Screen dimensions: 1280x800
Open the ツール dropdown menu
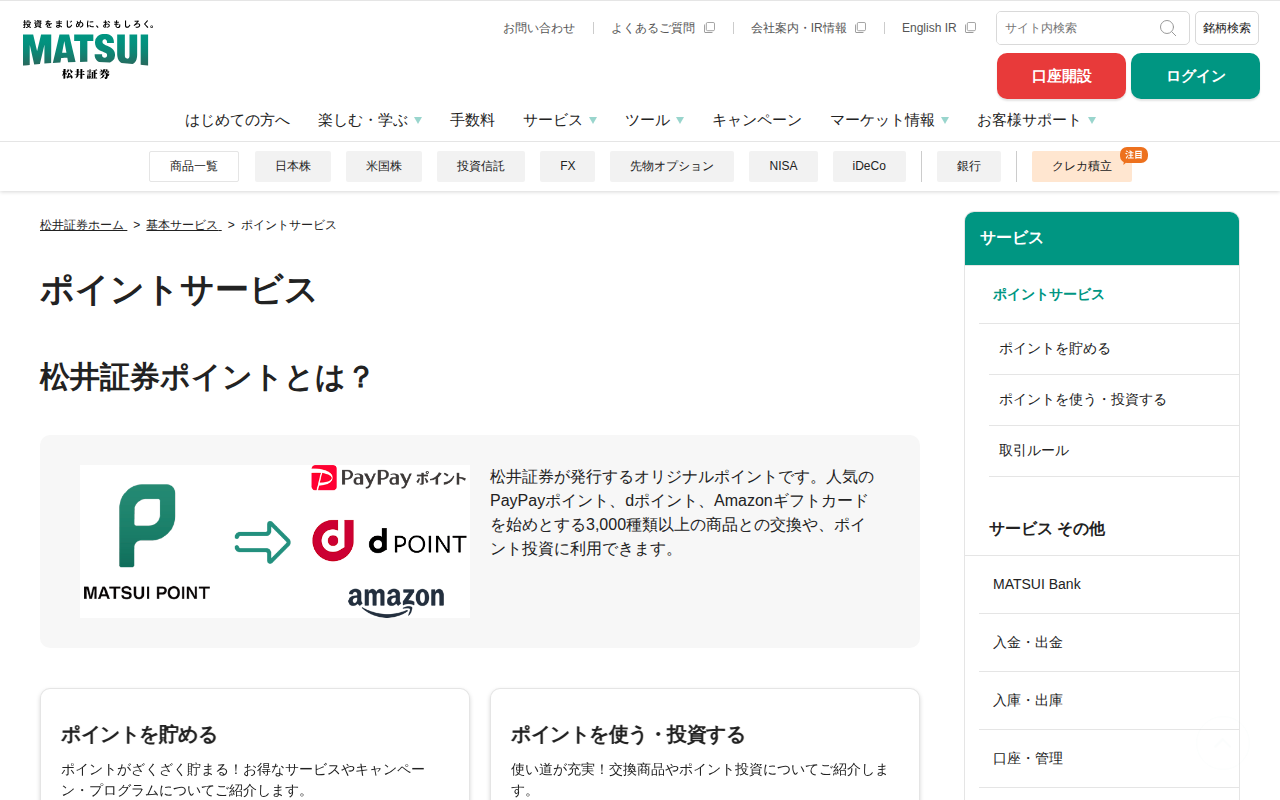655,120
